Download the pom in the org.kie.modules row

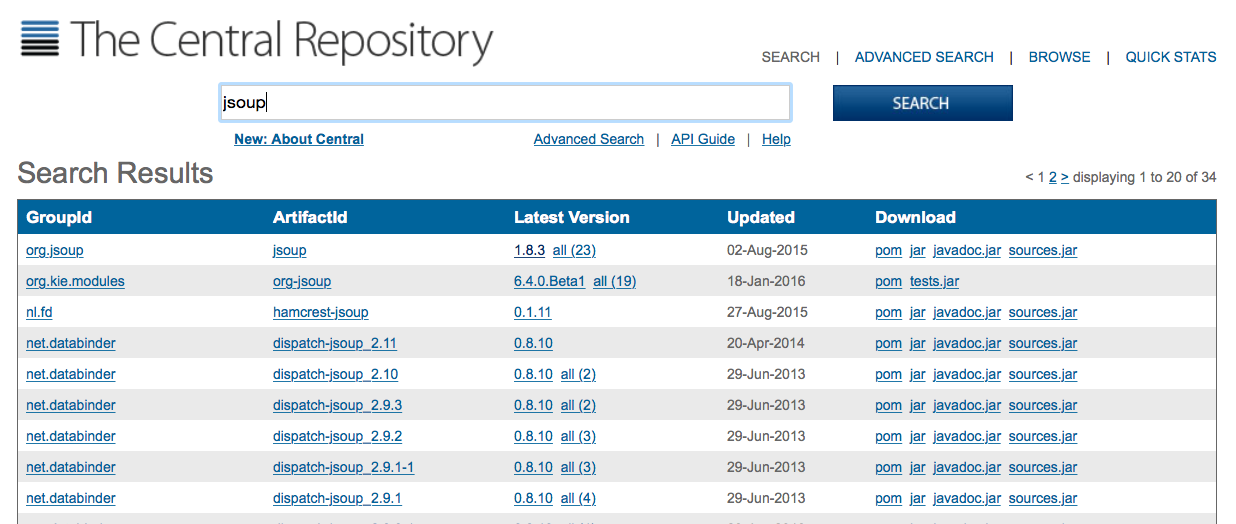click(x=888, y=281)
